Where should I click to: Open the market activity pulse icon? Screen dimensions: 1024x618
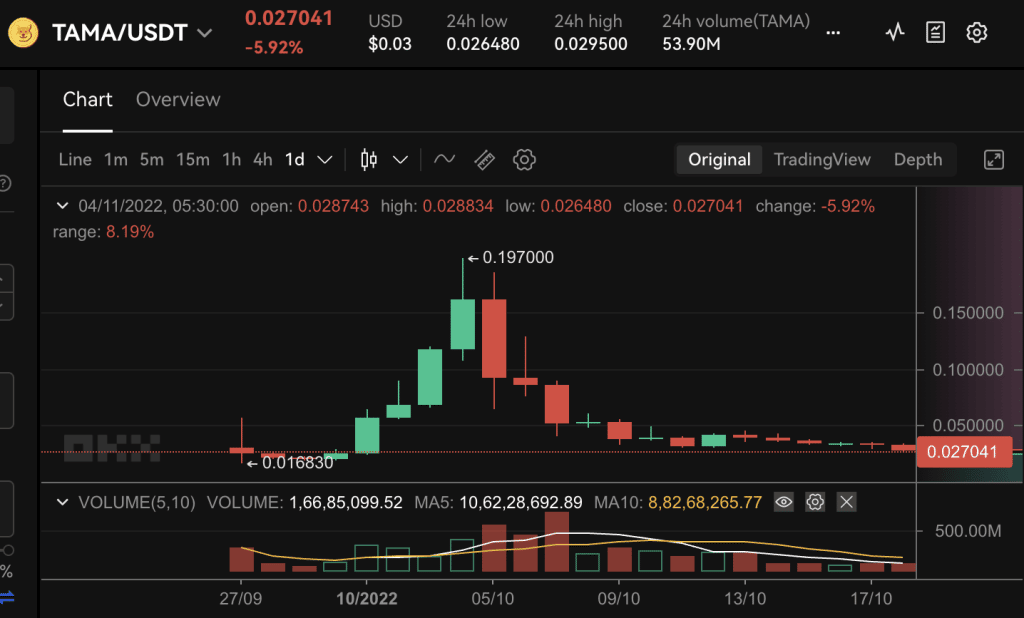coord(895,33)
